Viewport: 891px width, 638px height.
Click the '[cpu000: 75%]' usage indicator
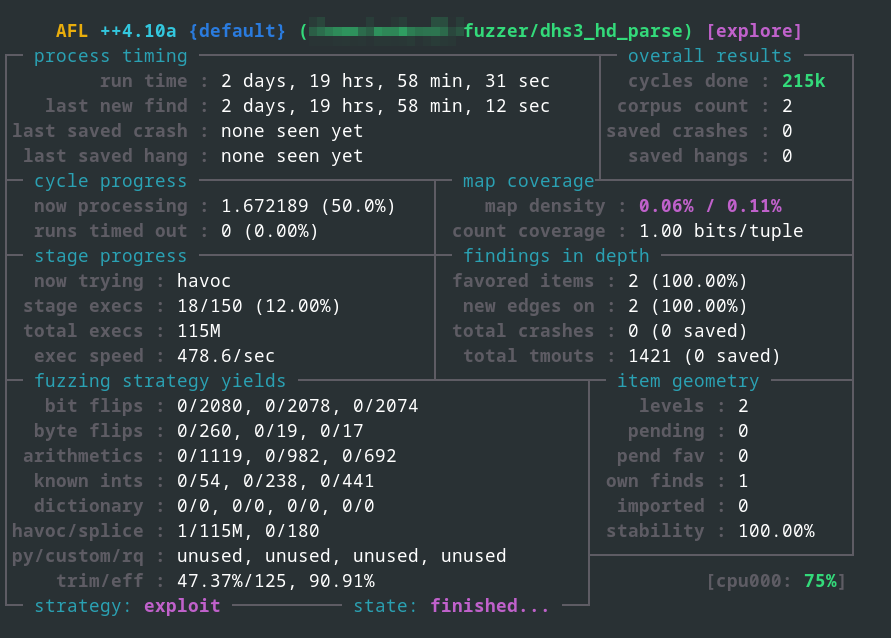776,581
